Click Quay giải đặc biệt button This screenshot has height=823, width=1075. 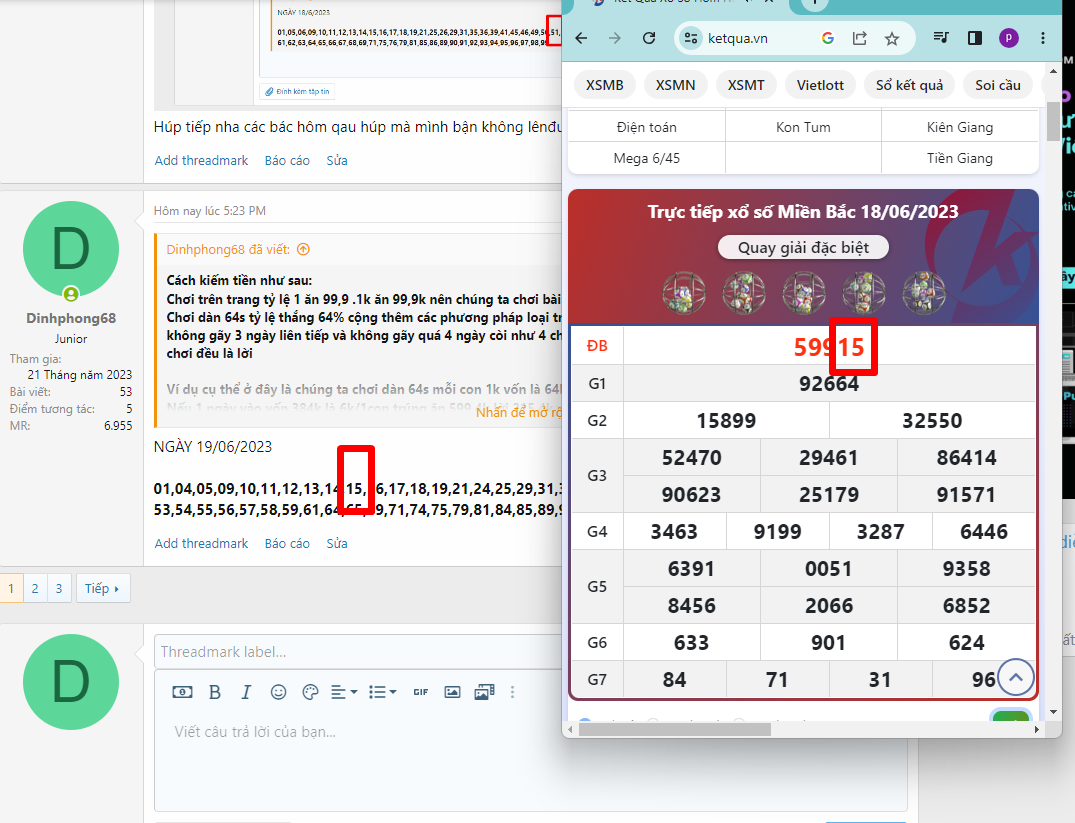pos(803,248)
